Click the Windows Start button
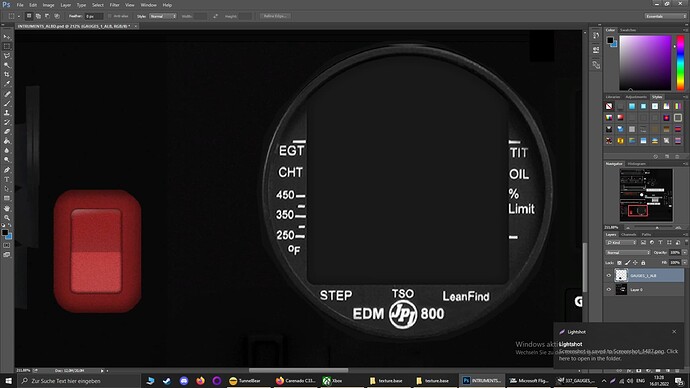Screen dimensions: 690x388 pos(8,381)
